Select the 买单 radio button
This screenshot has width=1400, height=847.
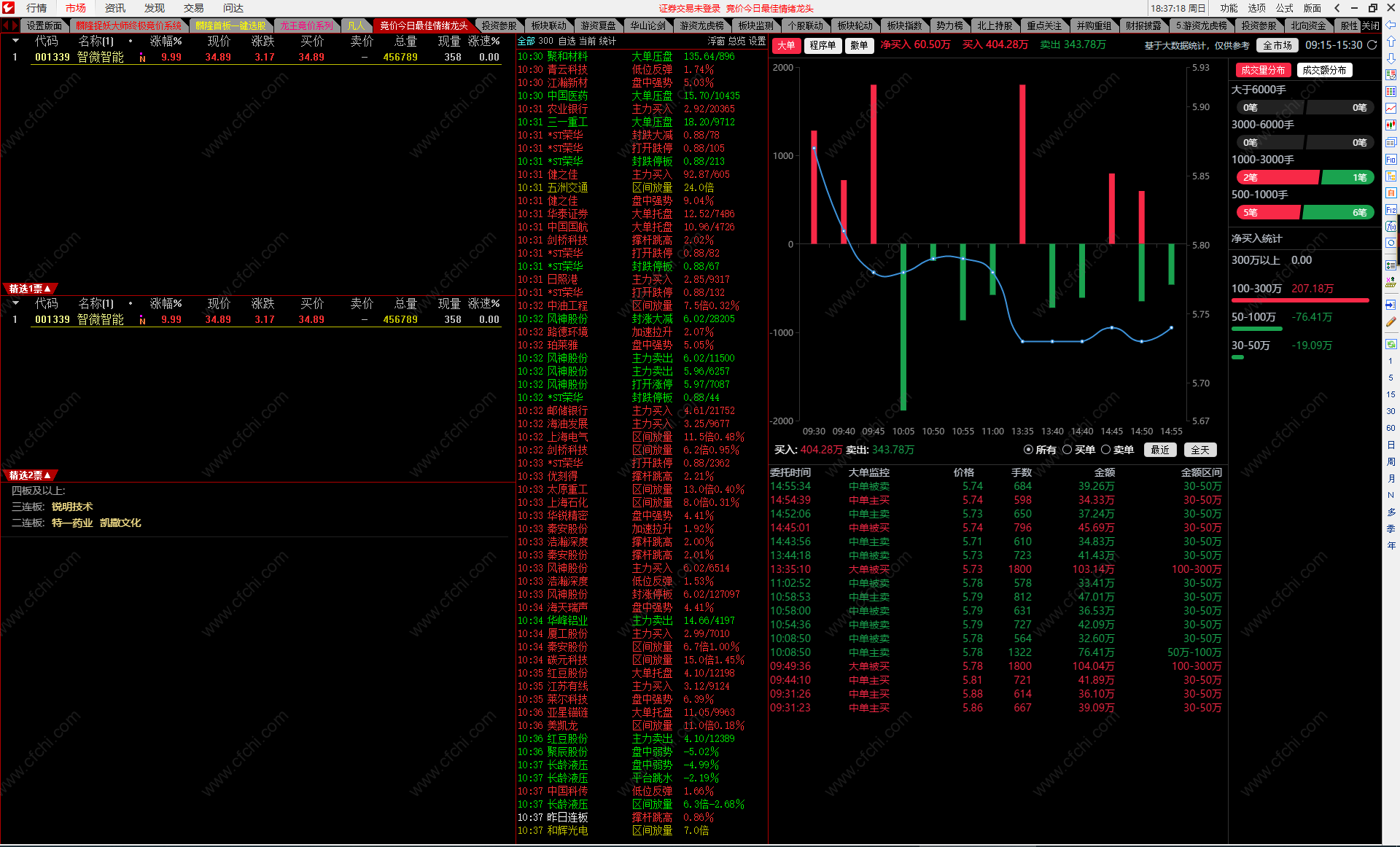(1067, 450)
